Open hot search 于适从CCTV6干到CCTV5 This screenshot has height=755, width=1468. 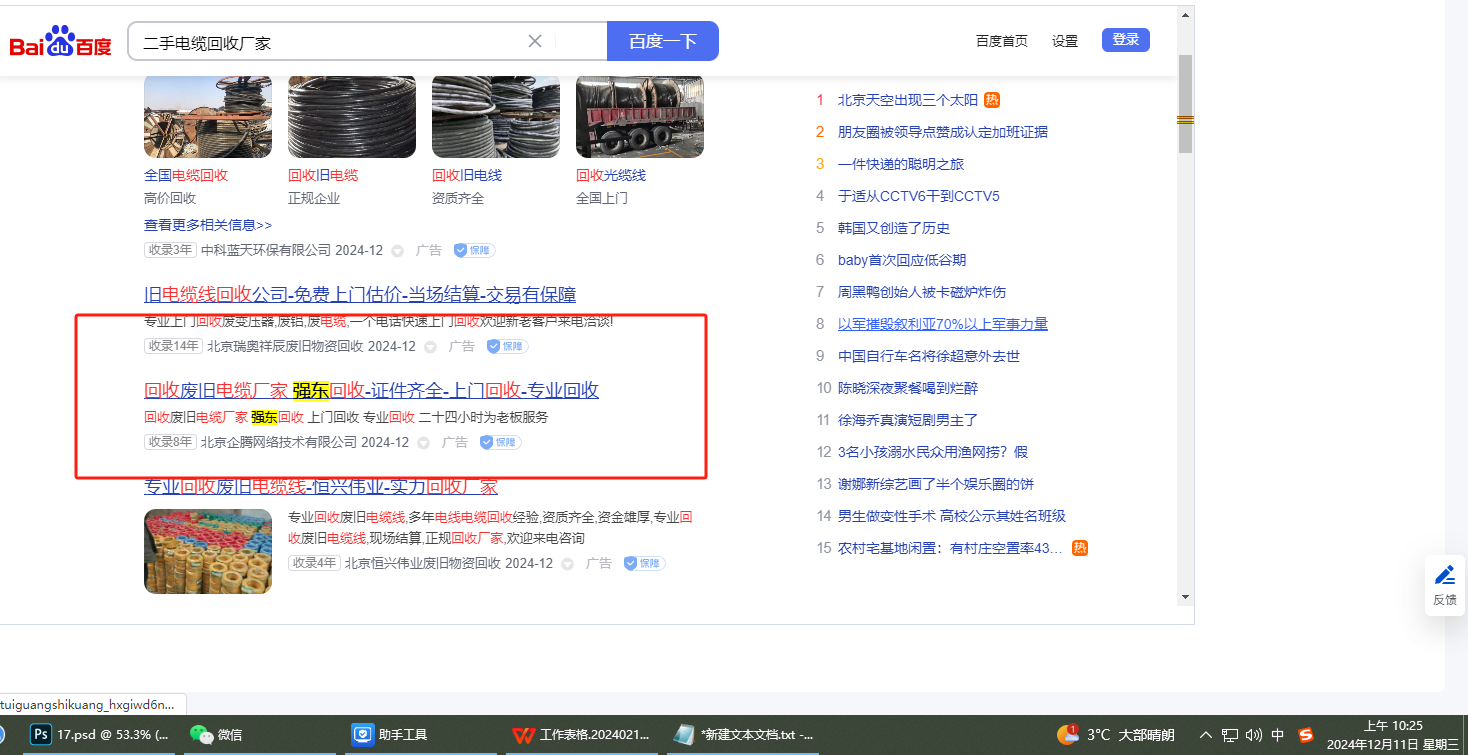[x=919, y=196]
